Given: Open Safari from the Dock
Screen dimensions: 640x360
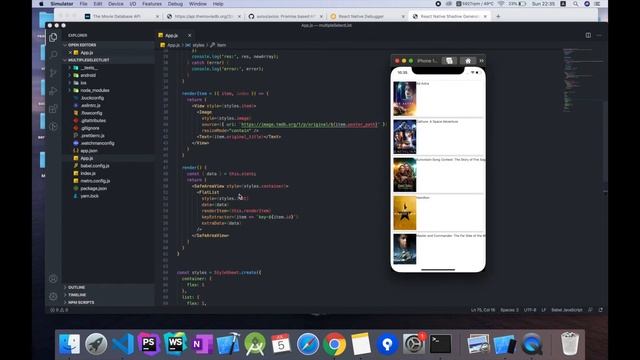Looking at the screenshot, I should (x=308, y=344).
